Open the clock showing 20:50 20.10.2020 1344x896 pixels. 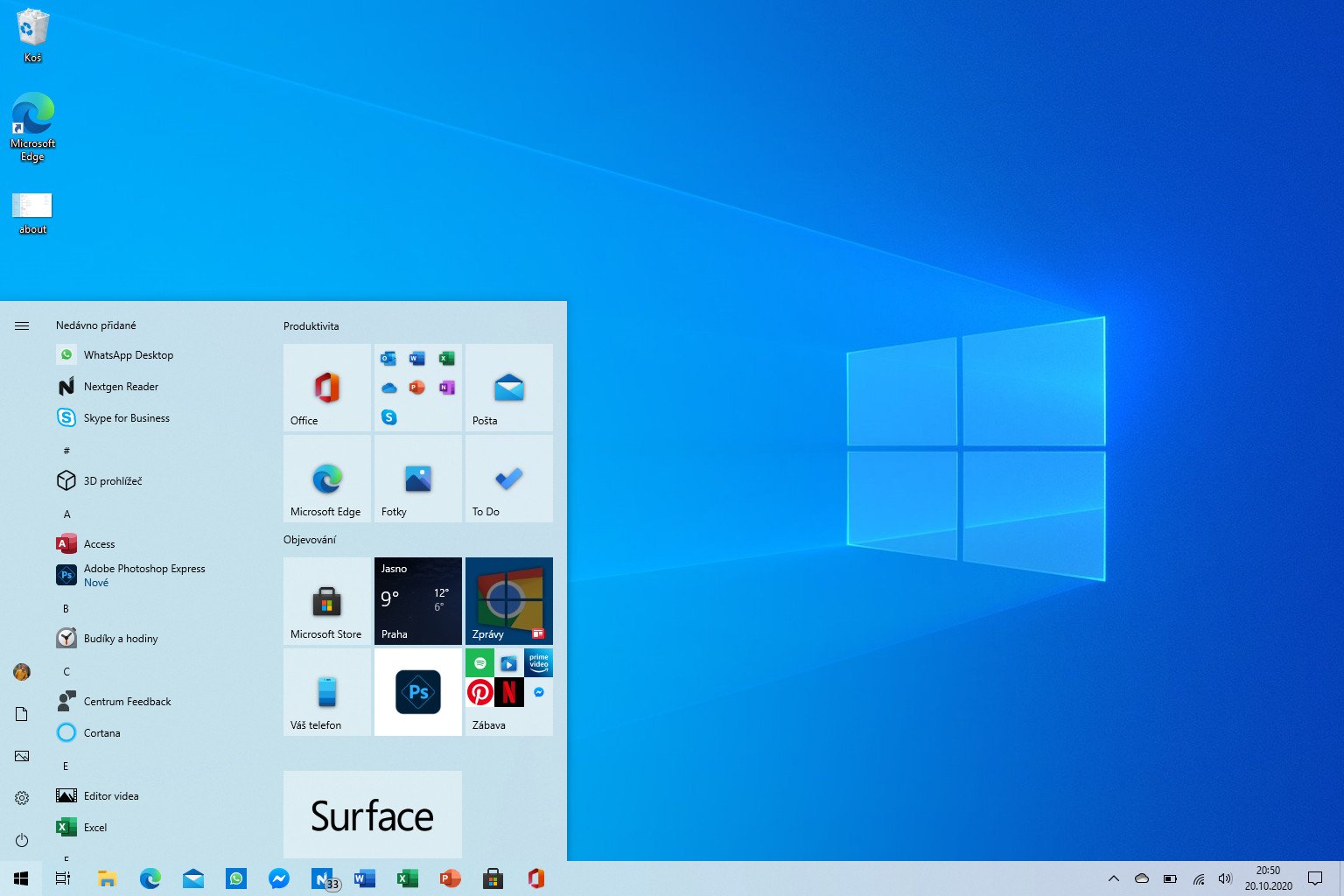click(1268, 878)
